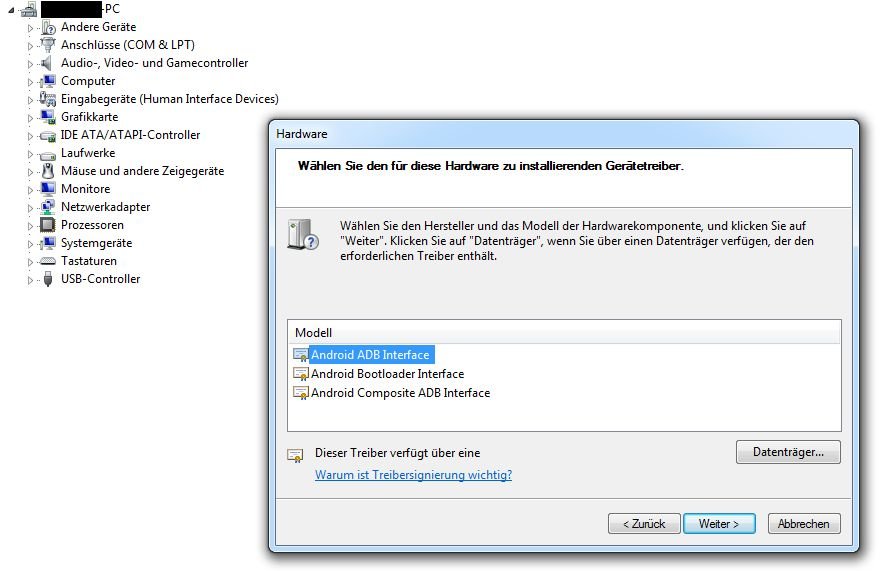Select the Prozessoren tree label
Screen dimensions: 882x571
pyautogui.click(x=92, y=225)
